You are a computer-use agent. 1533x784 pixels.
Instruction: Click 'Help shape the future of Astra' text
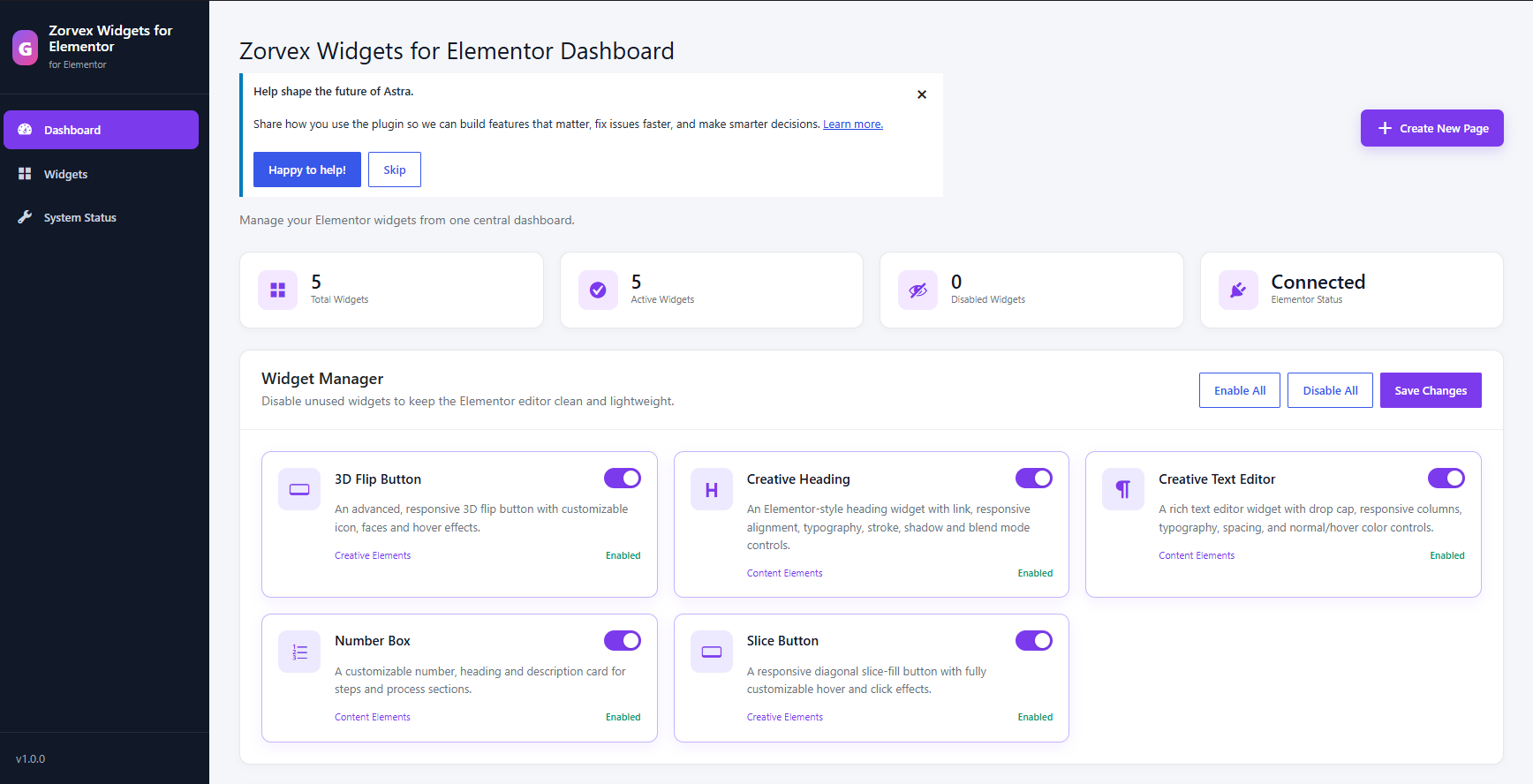tap(334, 92)
